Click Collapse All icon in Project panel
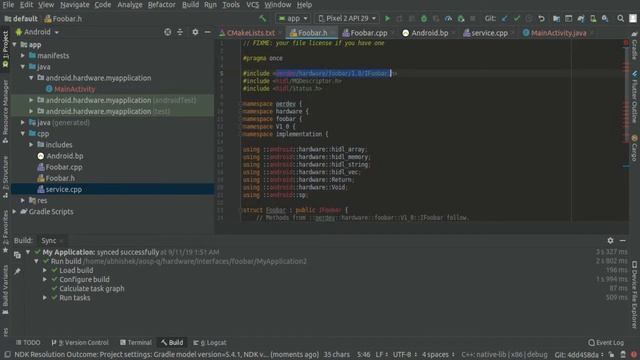Viewport: 640px width, 360px height. pyautogui.click(x=180, y=32)
